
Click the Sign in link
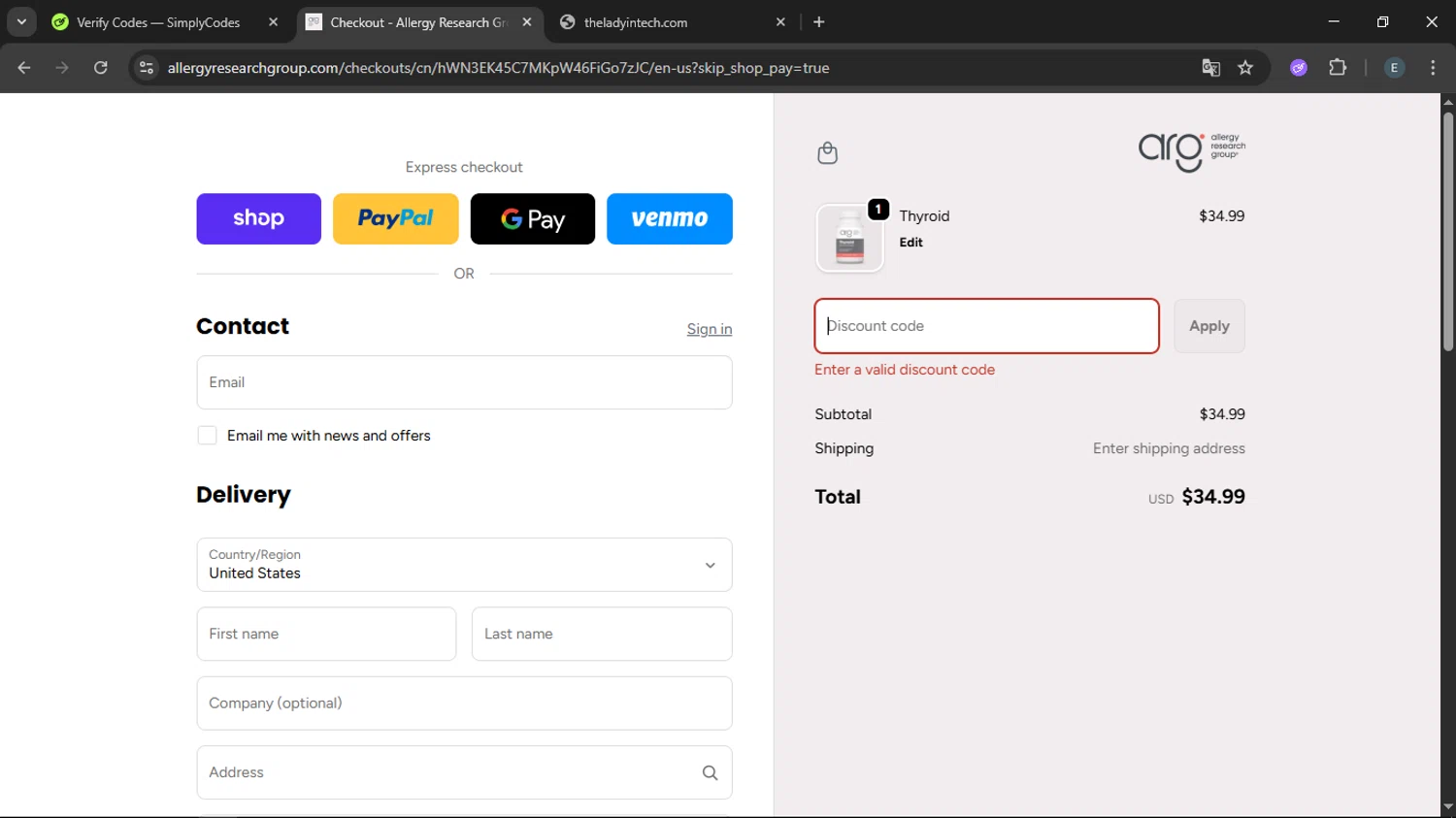click(x=710, y=329)
